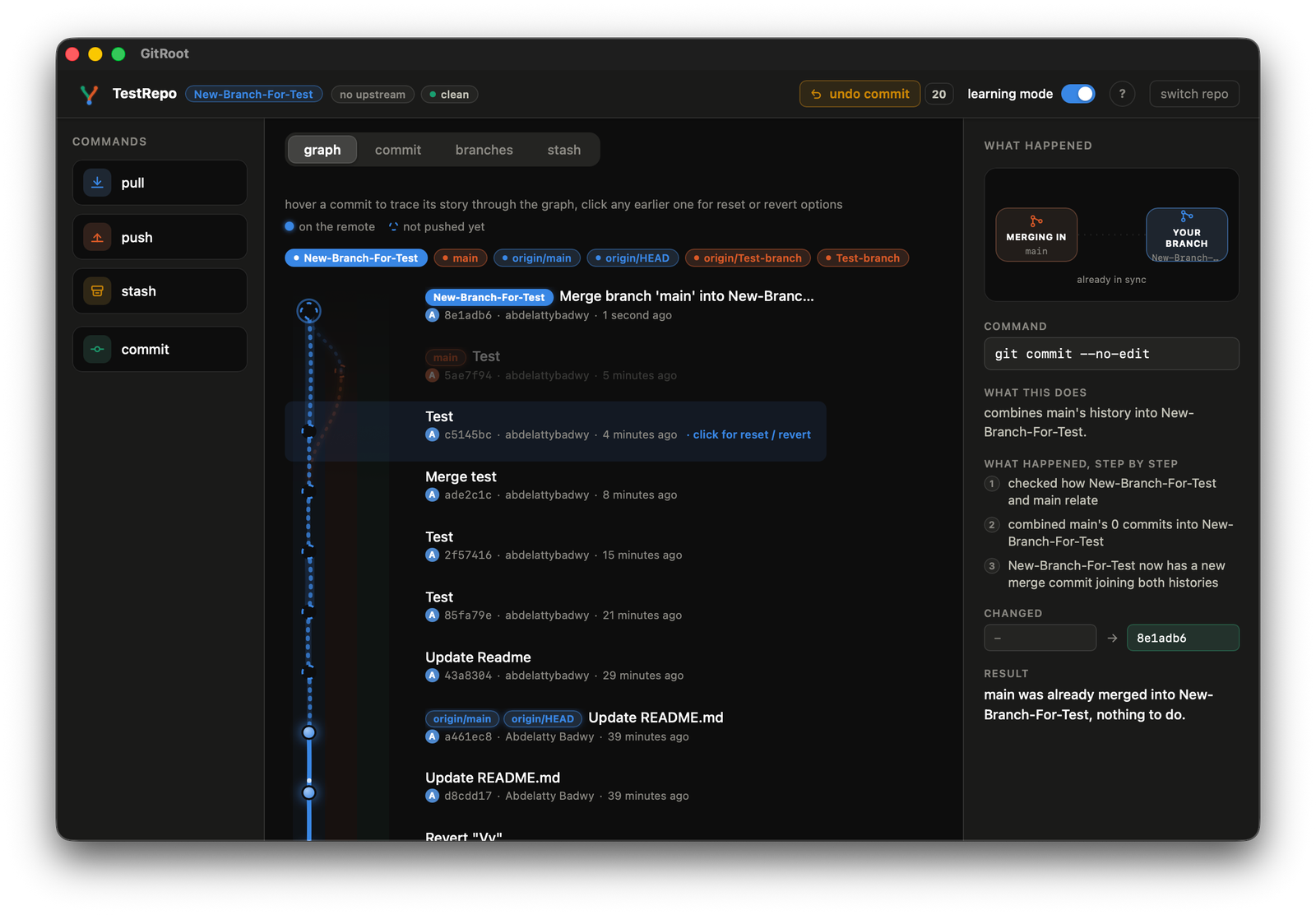Select the origin/HEAD filter pill
The height and width of the screenshot is (915, 1316).
[633, 258]
